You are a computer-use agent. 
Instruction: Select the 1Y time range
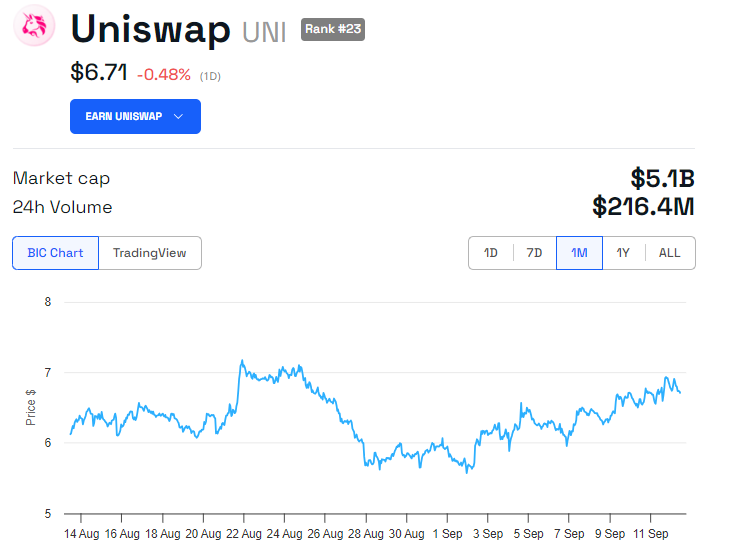coord(623,253)
